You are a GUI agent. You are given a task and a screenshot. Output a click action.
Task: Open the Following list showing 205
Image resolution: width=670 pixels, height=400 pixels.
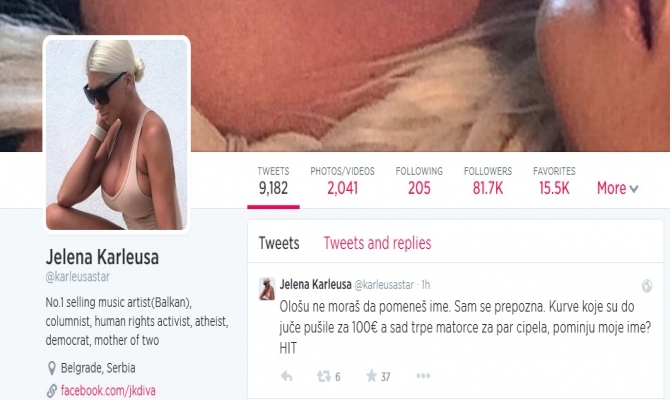click(419, 181)
